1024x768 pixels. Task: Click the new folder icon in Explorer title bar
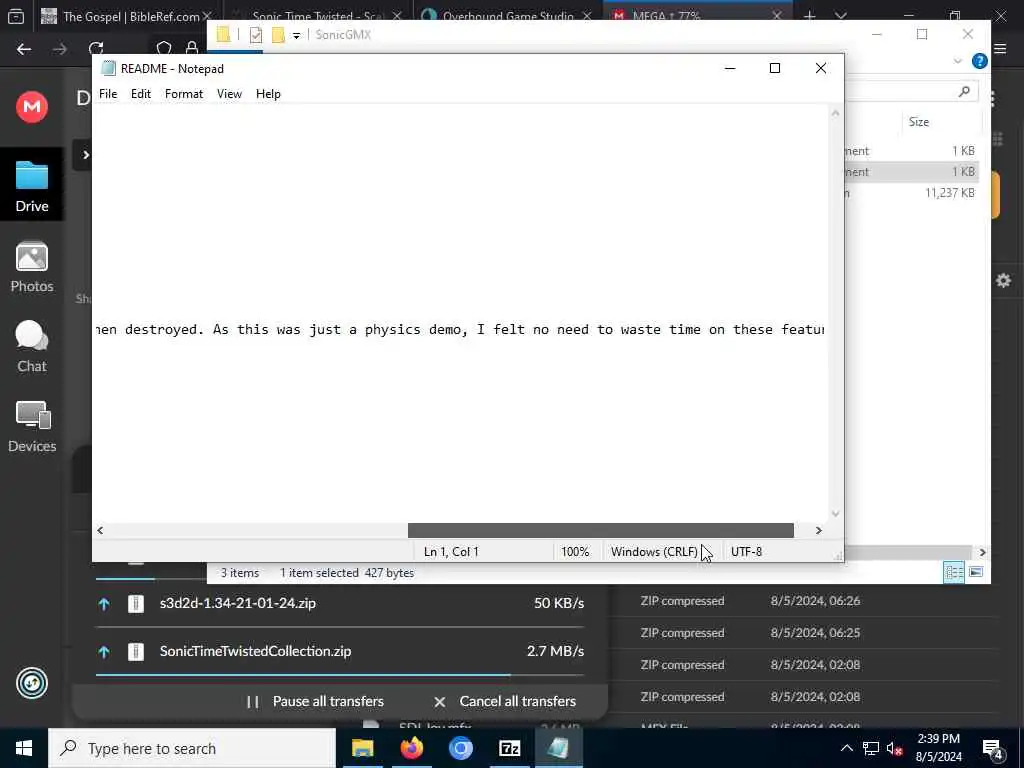(x=278, y=35)
